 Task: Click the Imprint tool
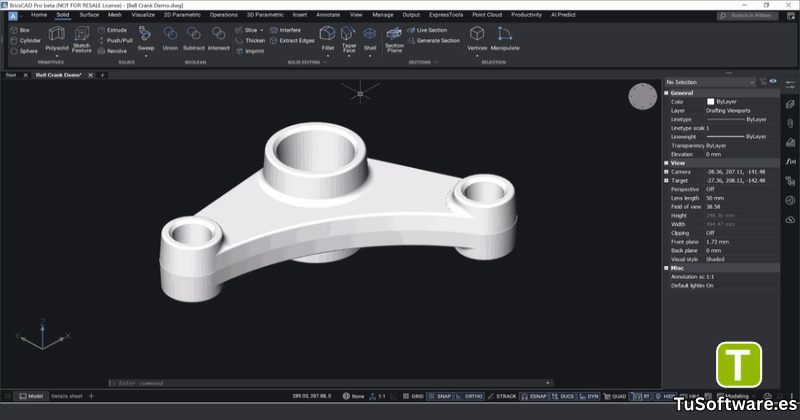(249, 51)
